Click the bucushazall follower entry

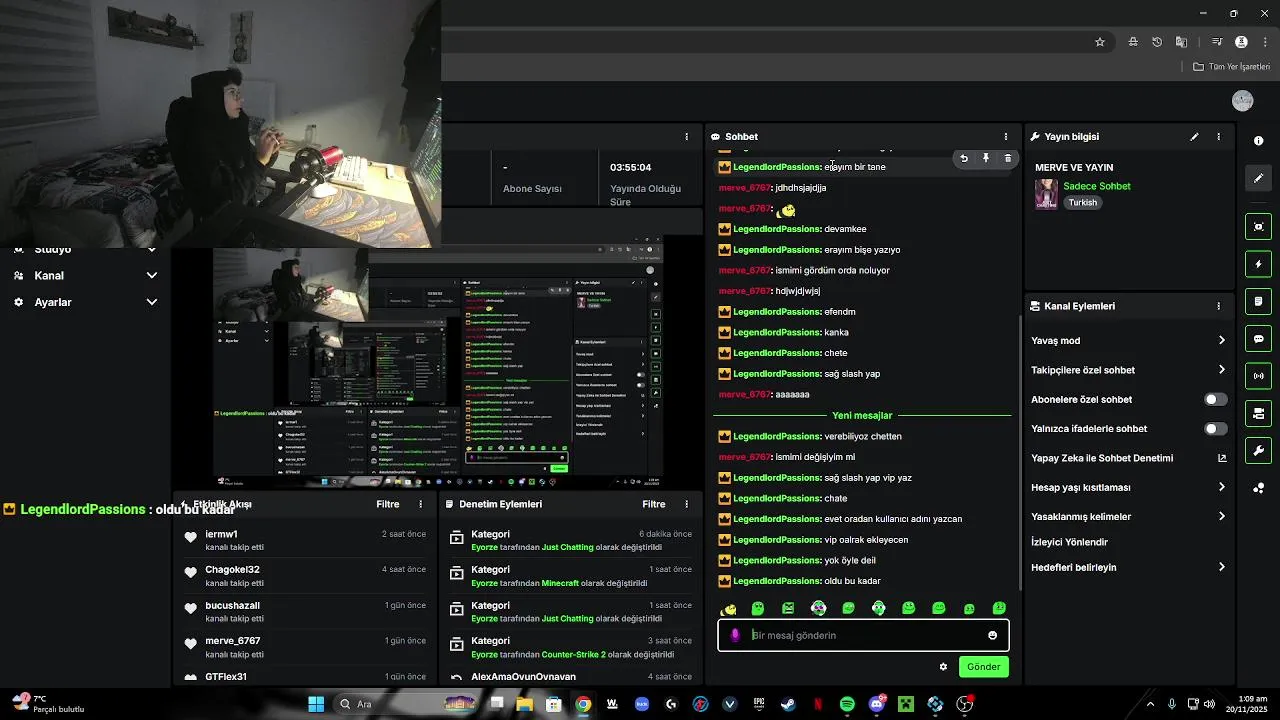305,611
